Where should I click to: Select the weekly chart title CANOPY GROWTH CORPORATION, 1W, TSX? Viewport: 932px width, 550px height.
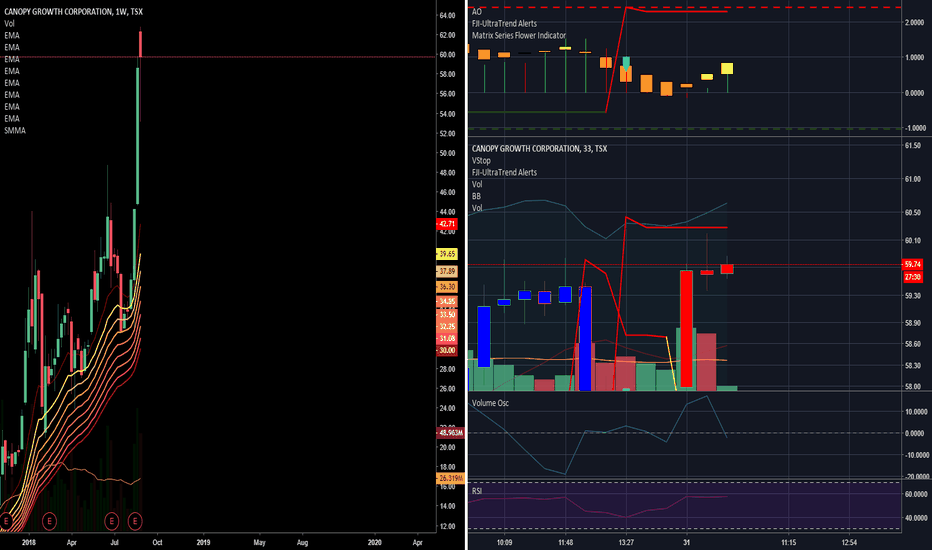coord(73,11)
